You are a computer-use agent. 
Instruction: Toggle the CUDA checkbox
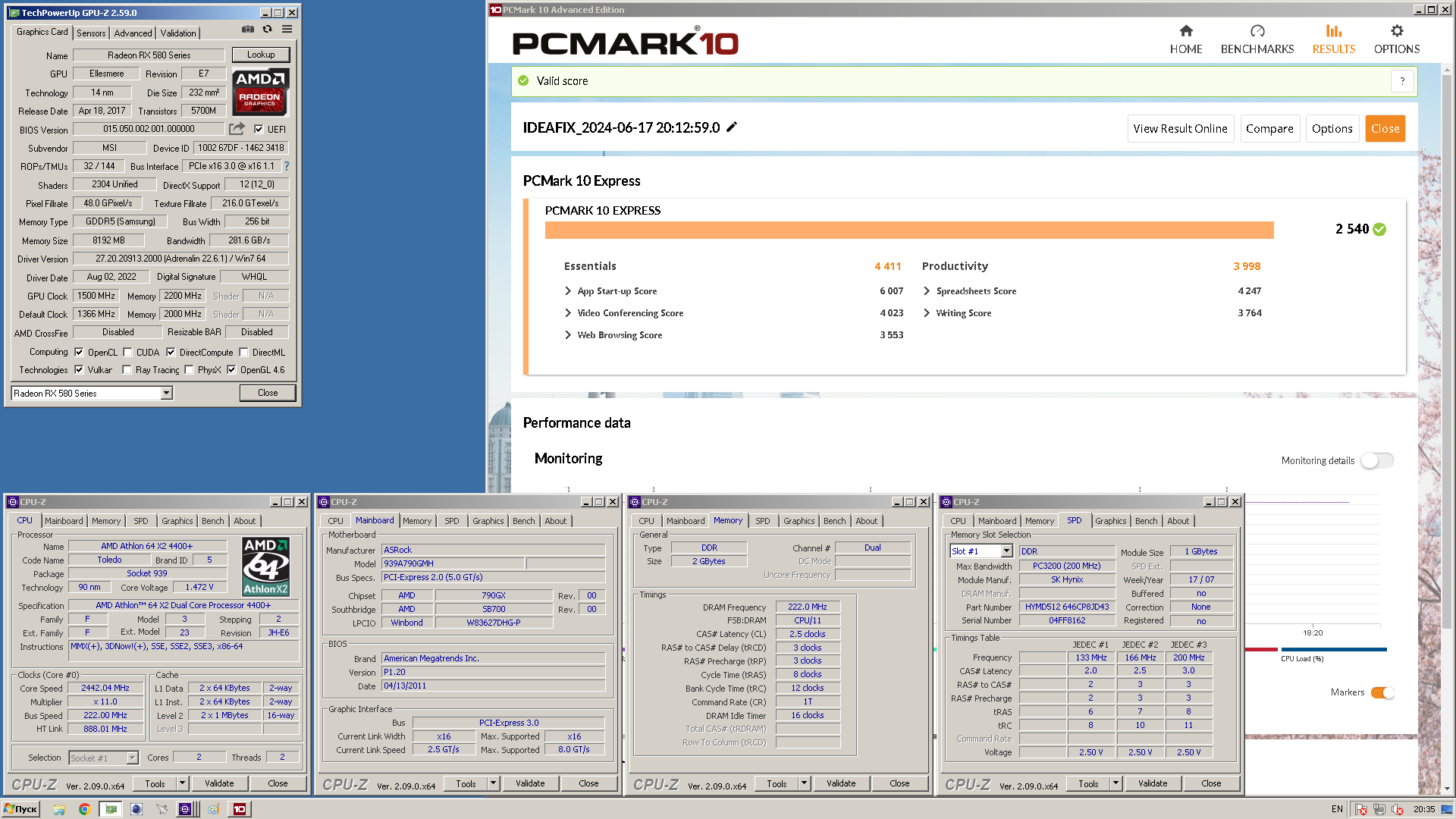[127, 352]
